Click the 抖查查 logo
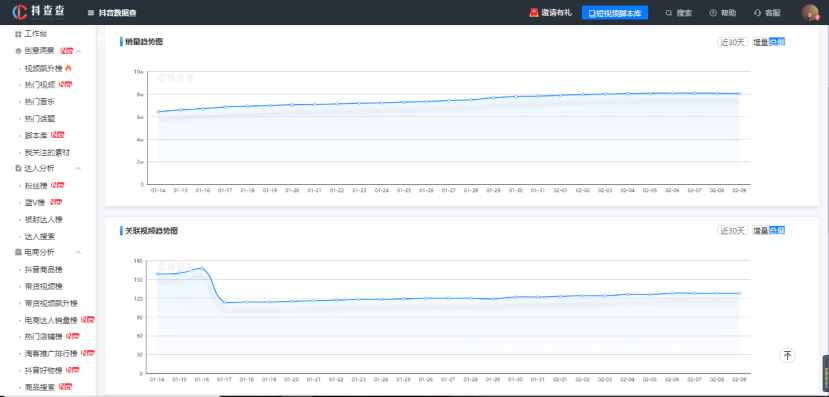The width and height of the screenshot is (829, 397). [39, 12]
